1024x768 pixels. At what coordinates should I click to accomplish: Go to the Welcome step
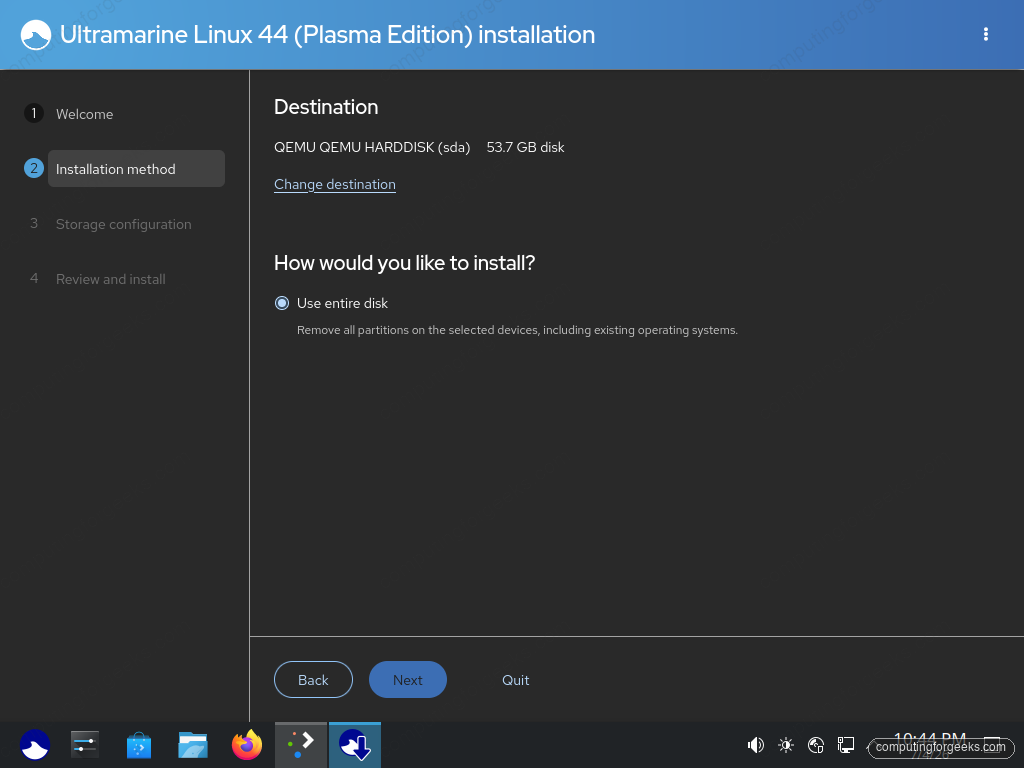[x=84, y=114]
